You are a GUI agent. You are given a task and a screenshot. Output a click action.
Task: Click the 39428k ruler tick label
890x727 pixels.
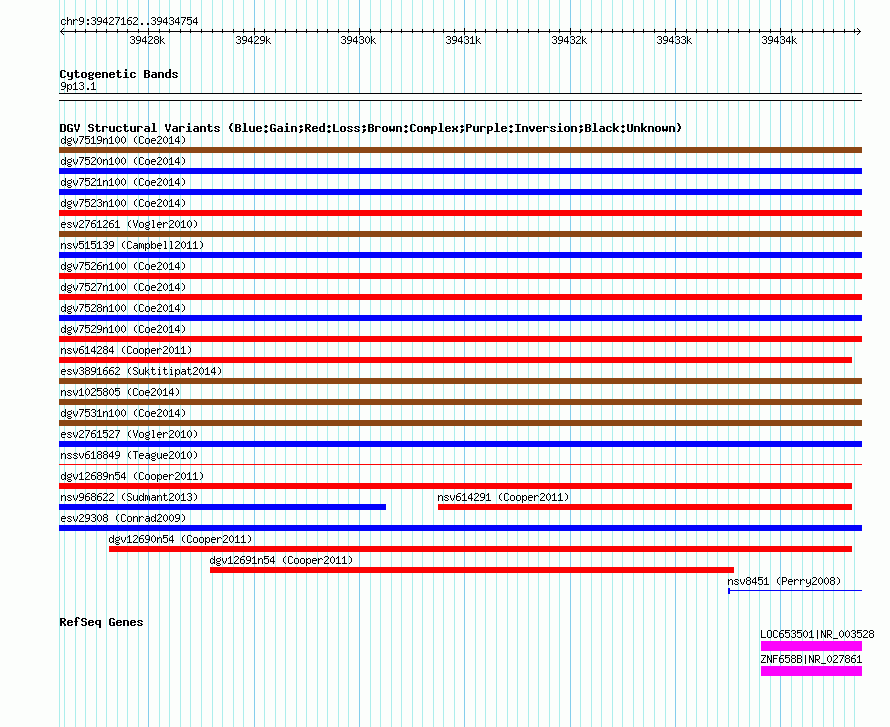[x=147, y=40]
